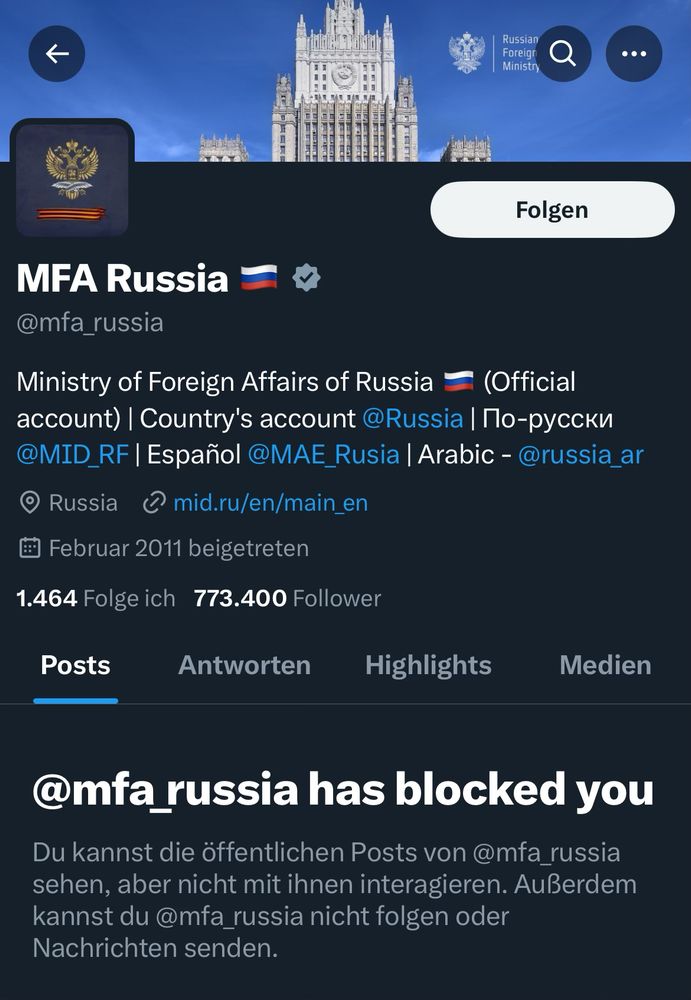The image size is (691, 1000).
Task: Open the @MID_RF account link
Action: (x=73, y=455)
